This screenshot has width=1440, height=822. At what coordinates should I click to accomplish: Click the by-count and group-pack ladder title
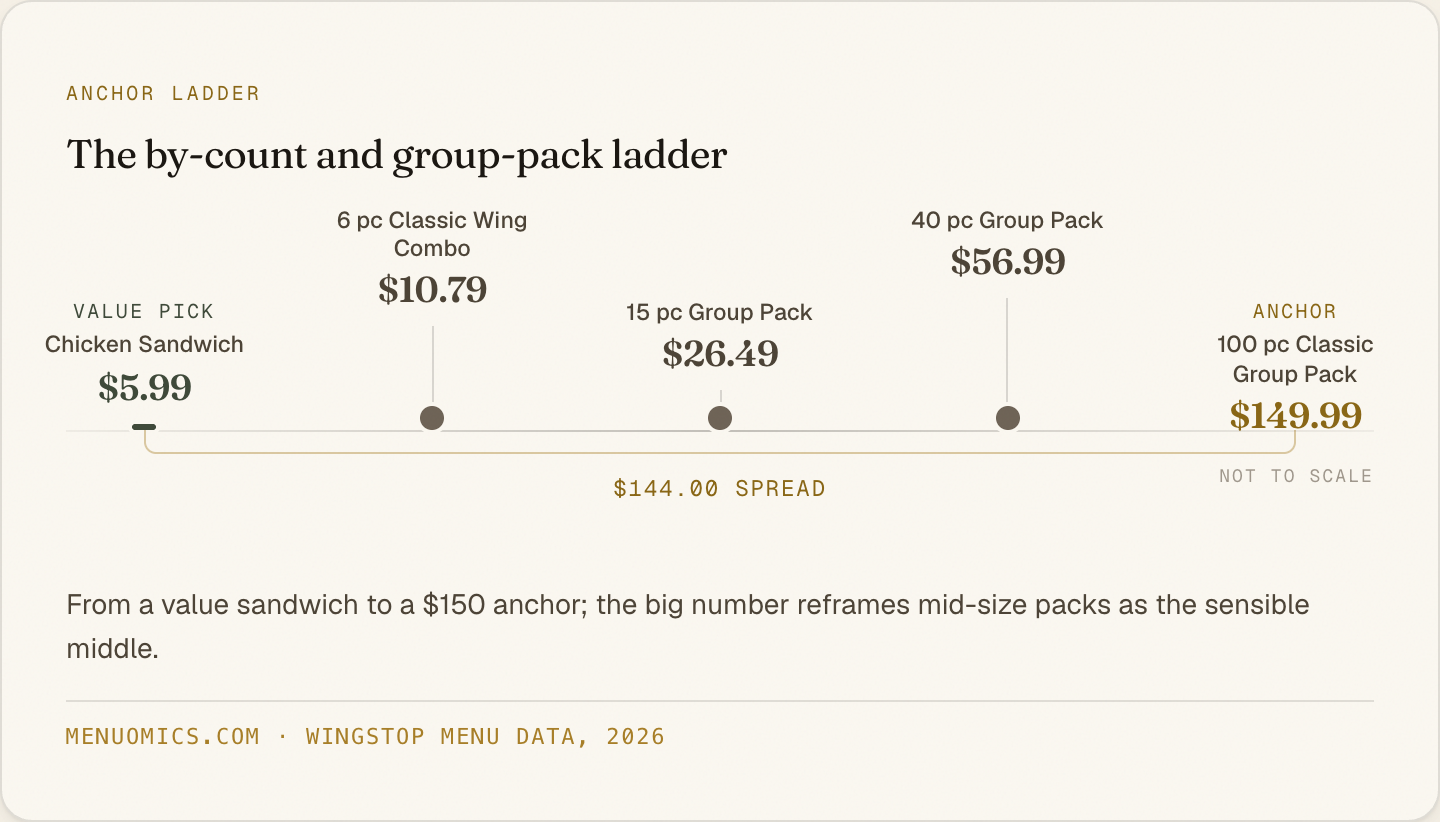coord(397,156)
